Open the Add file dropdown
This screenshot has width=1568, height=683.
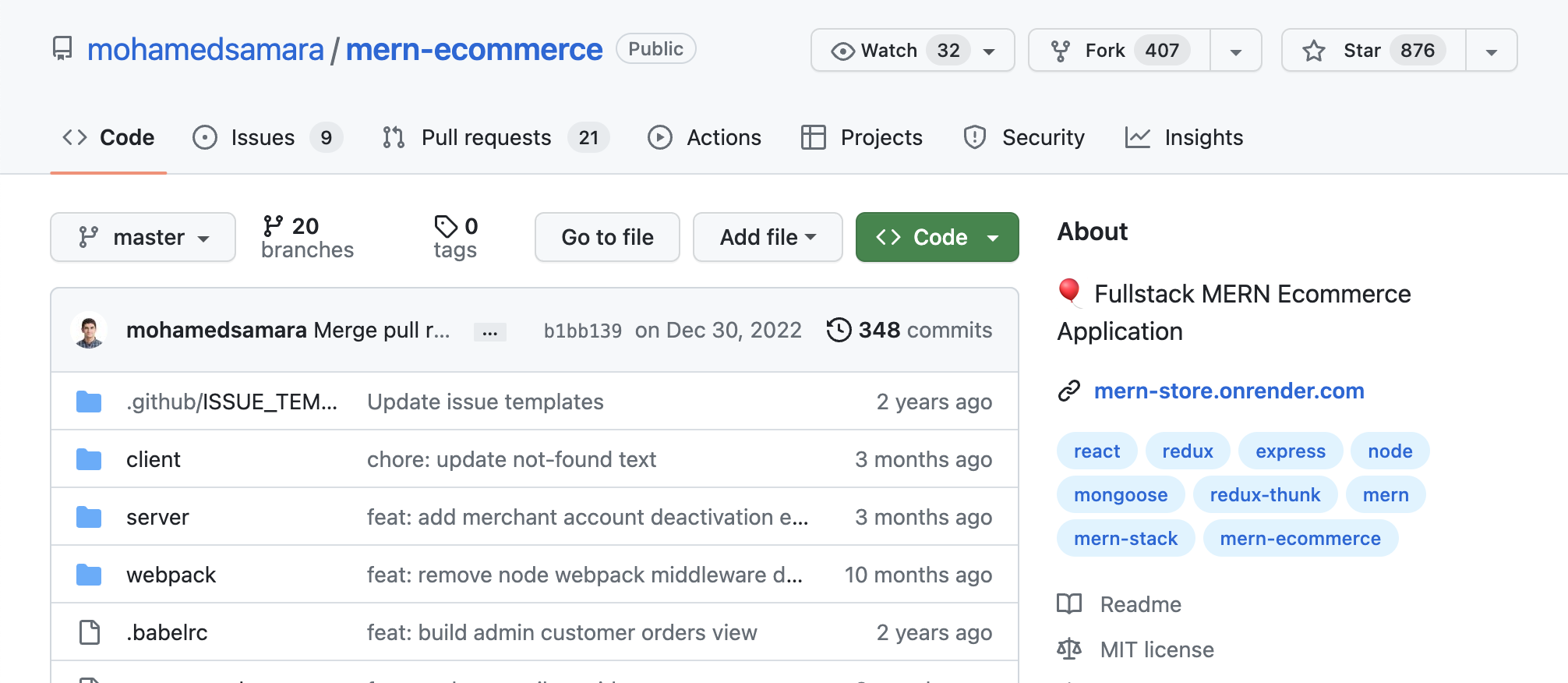click(768, 237)
